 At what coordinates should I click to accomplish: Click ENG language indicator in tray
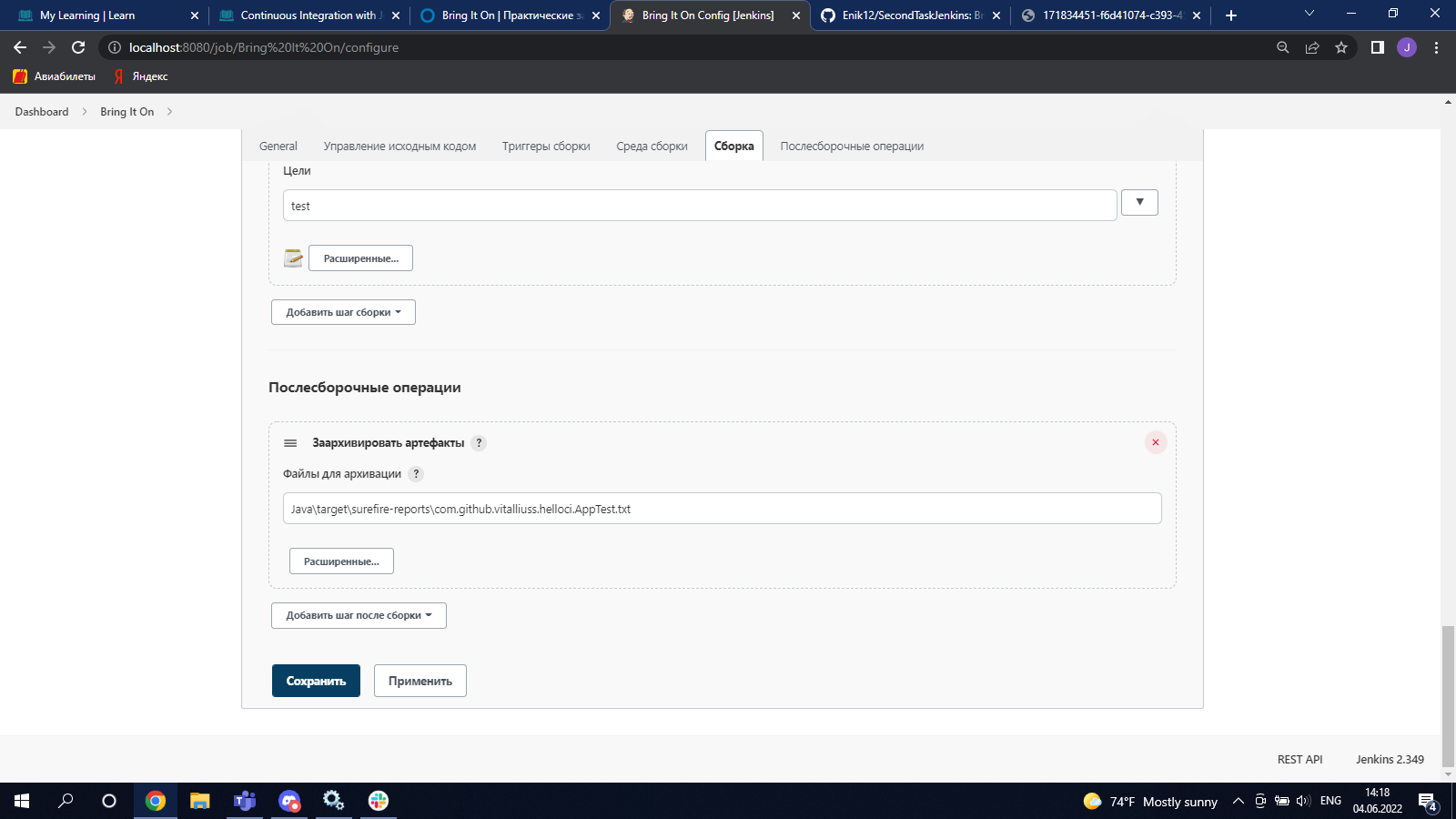point(1330,801)
